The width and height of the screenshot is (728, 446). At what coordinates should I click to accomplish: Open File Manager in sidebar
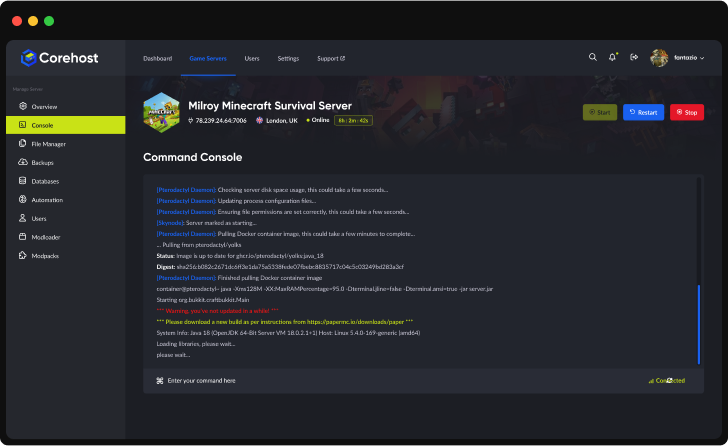(x=65, y=144)
